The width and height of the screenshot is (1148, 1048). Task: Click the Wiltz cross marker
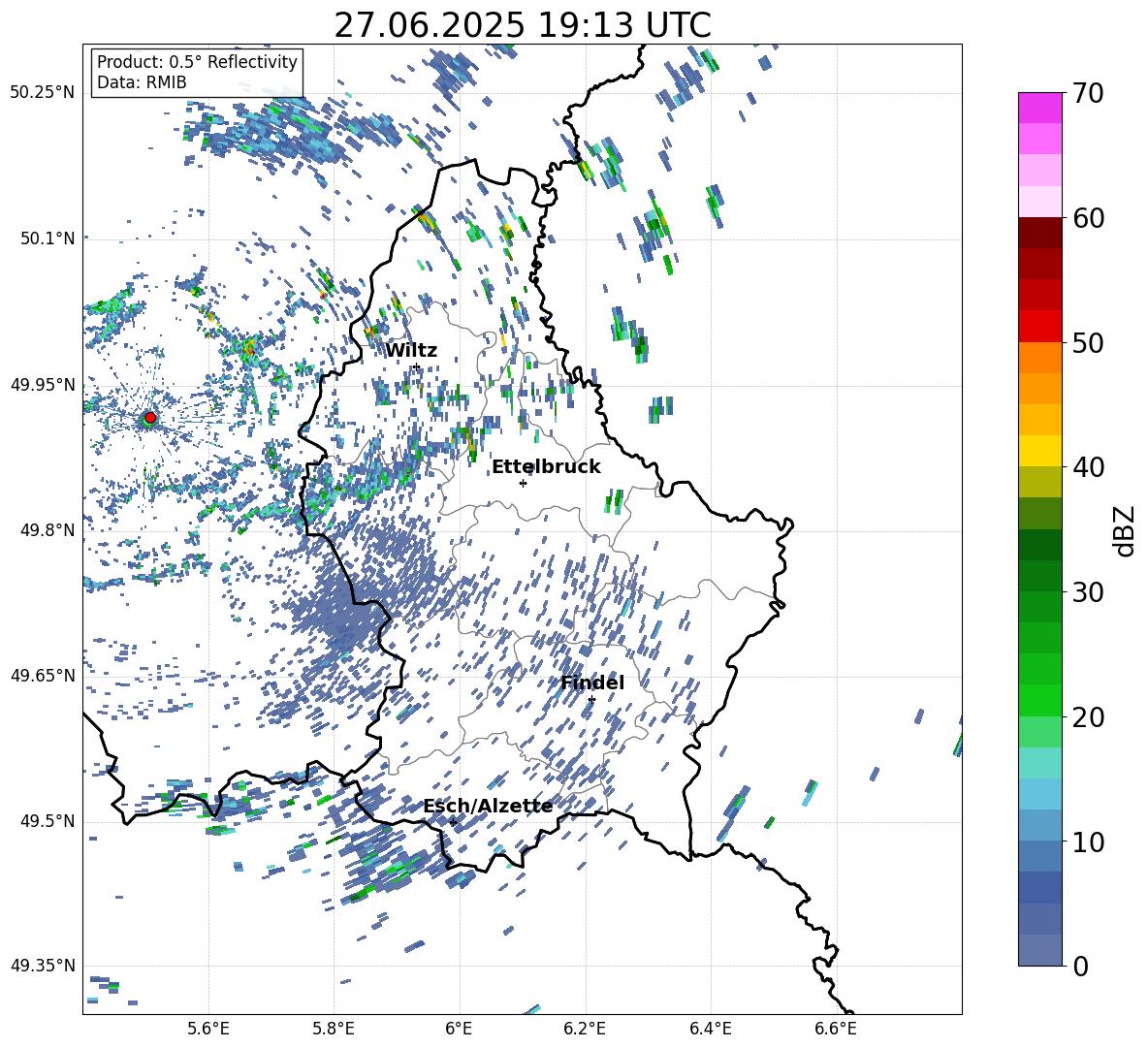click(x=417, y=366)
